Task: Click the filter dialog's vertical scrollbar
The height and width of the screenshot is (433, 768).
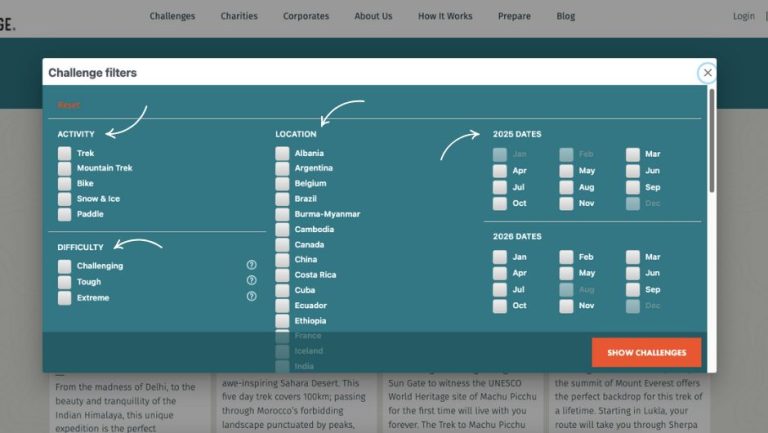Action: (x=711, y=140)
